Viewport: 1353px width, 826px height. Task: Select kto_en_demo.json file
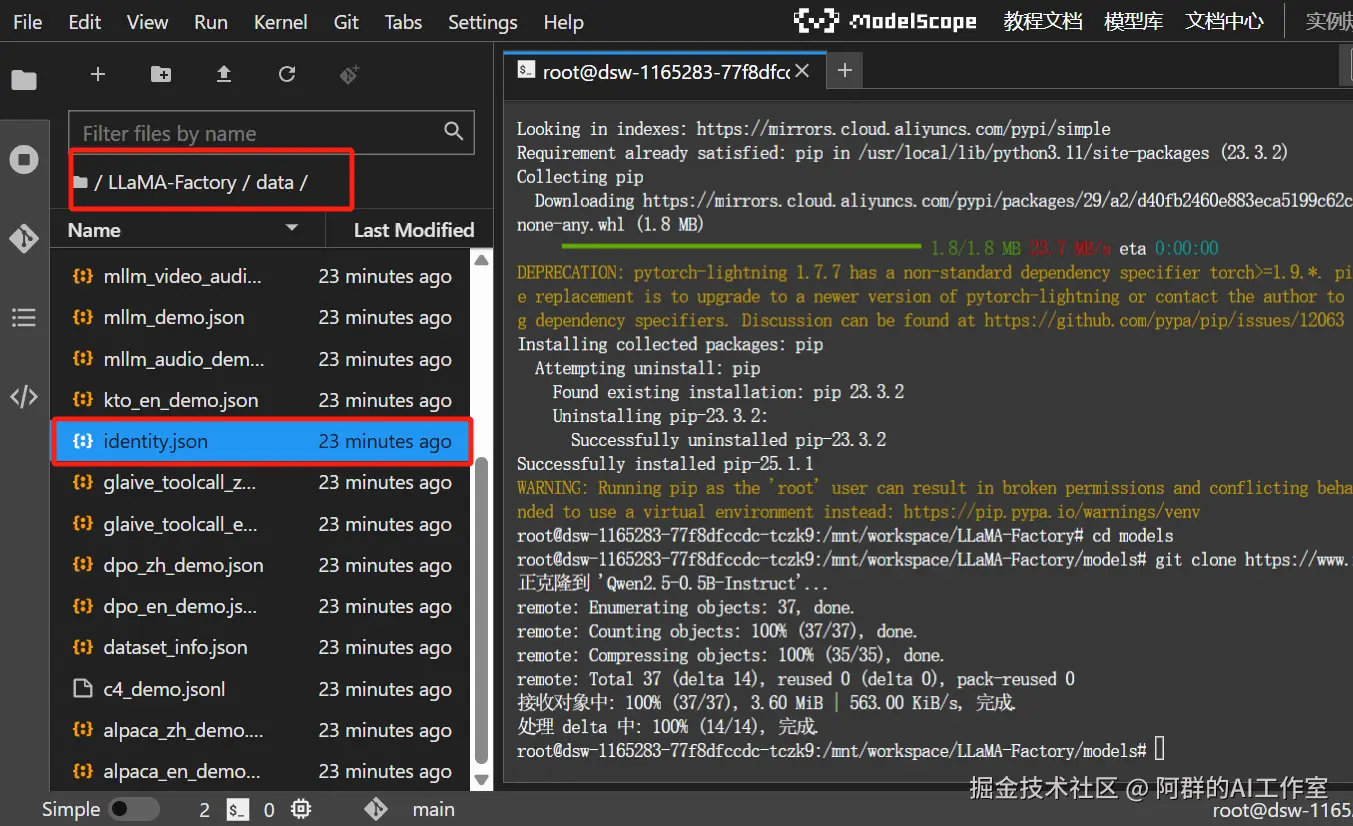tap(261, 400)
